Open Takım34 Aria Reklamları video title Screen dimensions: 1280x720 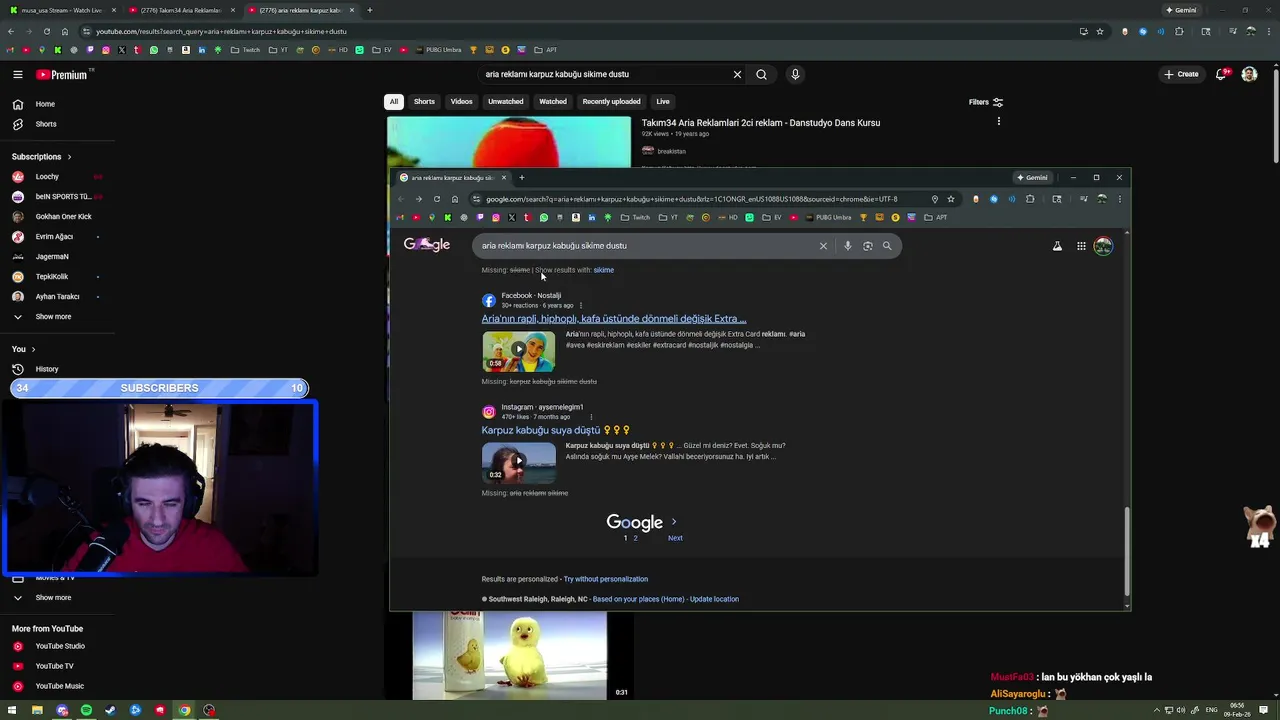[x=761, y=123]
